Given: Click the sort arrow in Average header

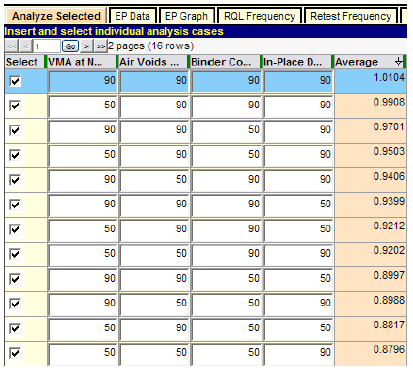Looking at the screenshot, I should pyautogui.click(x=398, y=61).
